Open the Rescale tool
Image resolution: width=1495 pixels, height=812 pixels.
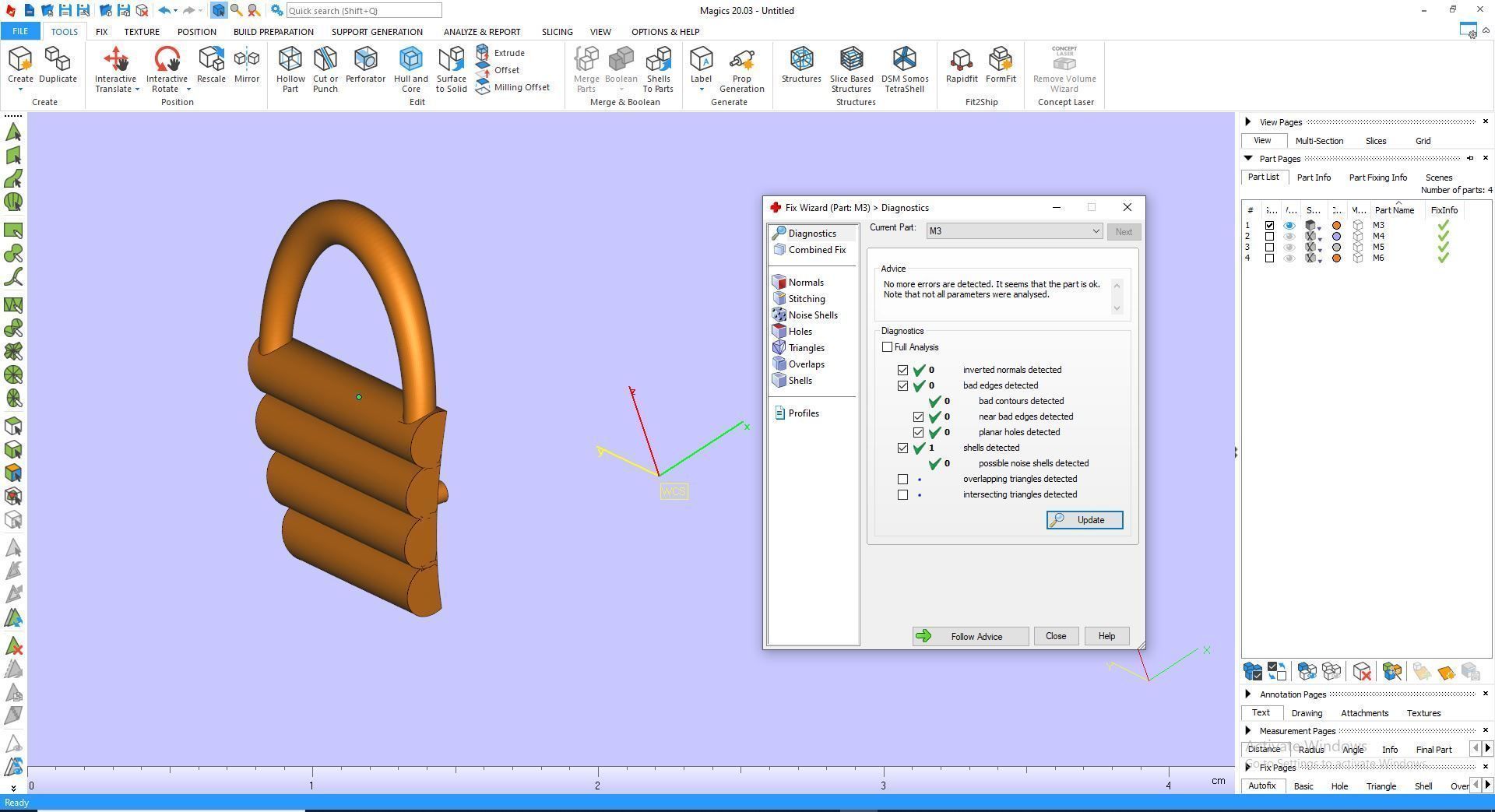click(x=211, y=65)
